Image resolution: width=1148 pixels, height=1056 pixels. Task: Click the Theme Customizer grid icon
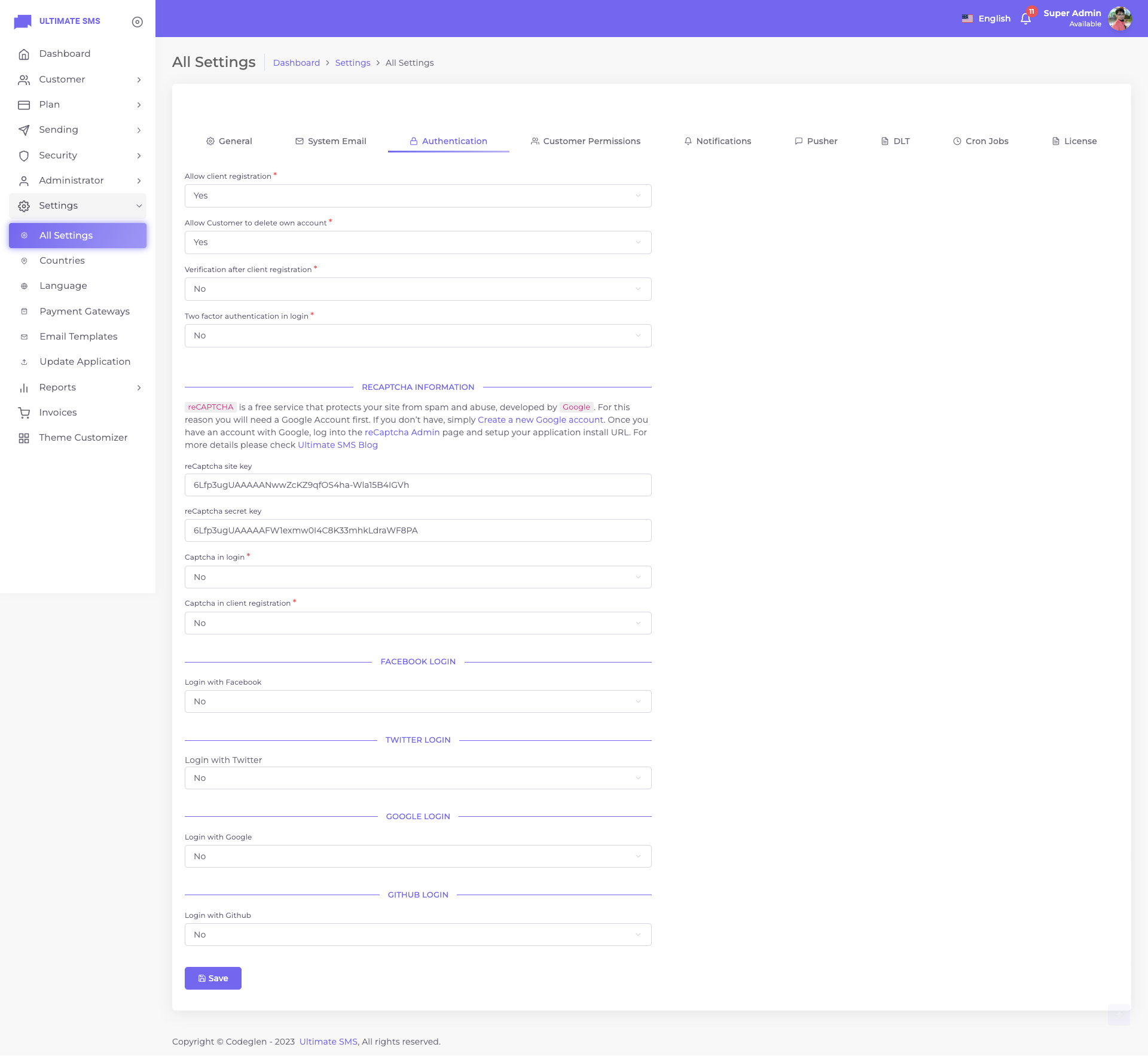click(x=24, y=438)
